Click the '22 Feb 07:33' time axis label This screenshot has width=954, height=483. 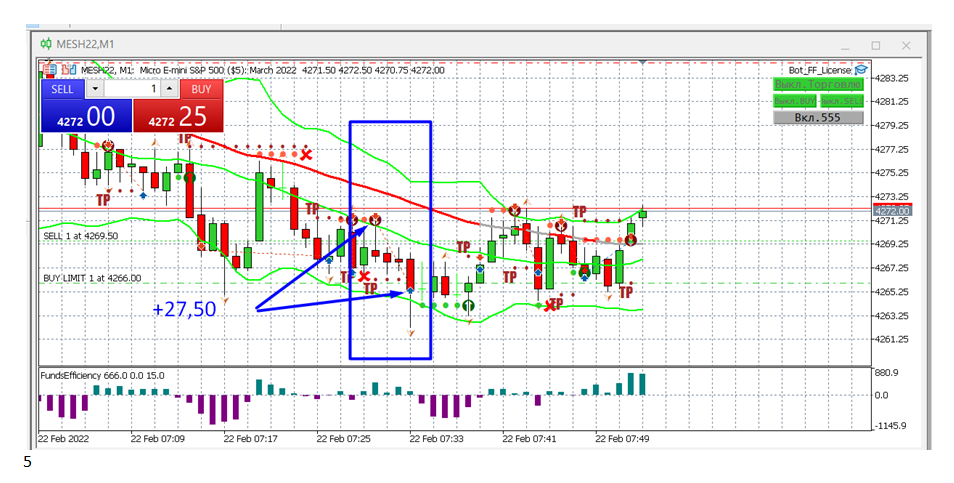click(x=436, y=439)
